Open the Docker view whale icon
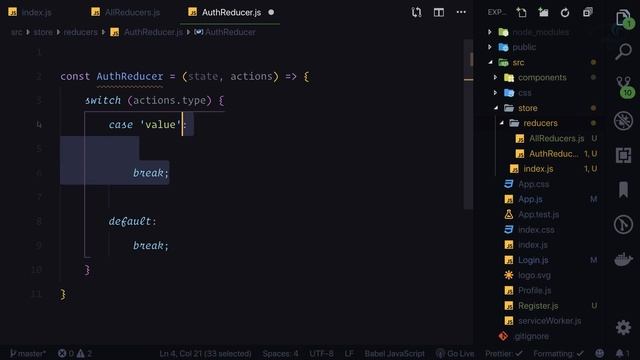 tap(623, 259)
